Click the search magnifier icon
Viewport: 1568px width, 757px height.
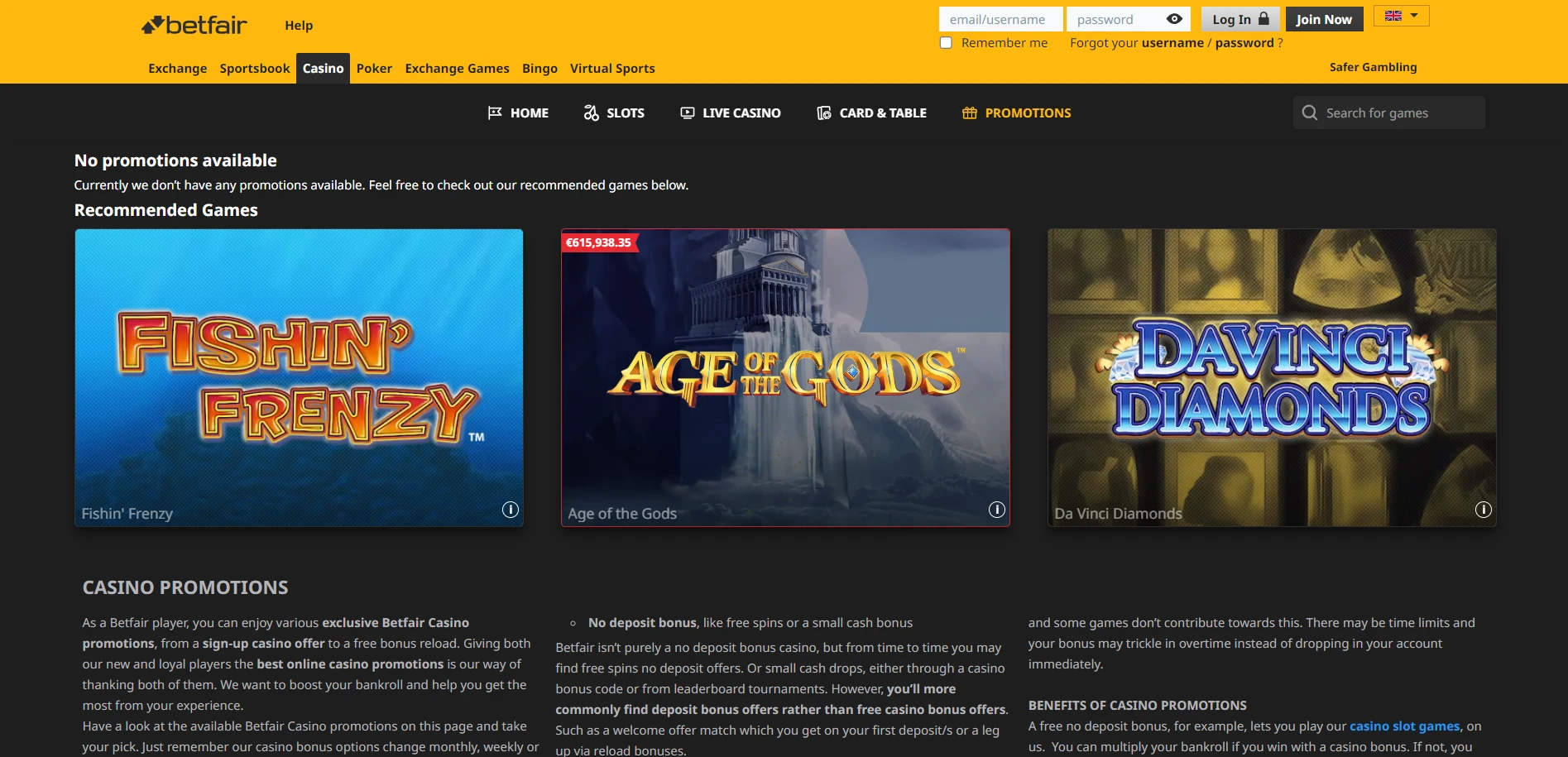coord(1310,113)
